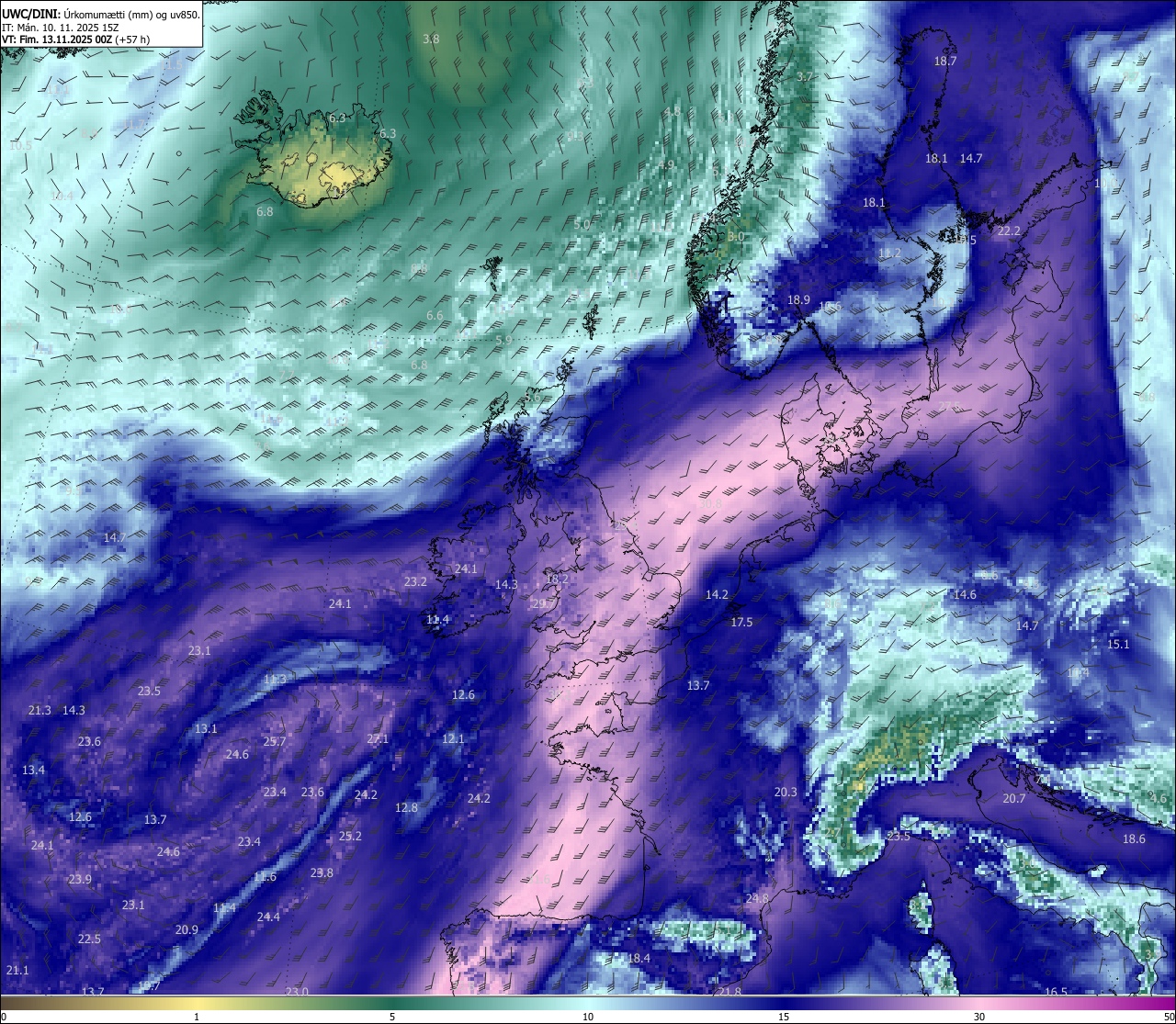Viewport: 1176px width, 1024px height.
Task: Click the value label '16.5' near southern Italy
Action: tap(1057, 993)
